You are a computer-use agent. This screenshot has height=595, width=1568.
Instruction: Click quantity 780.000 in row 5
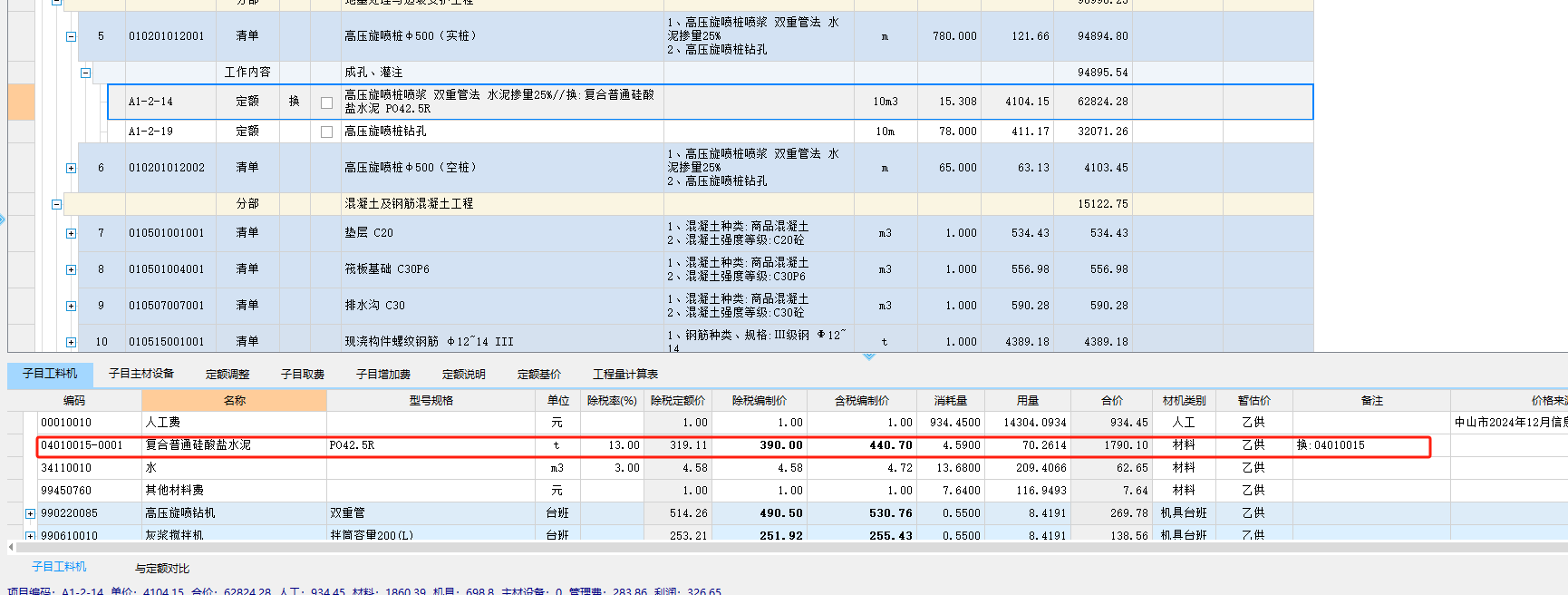click(x=954, y=36)
